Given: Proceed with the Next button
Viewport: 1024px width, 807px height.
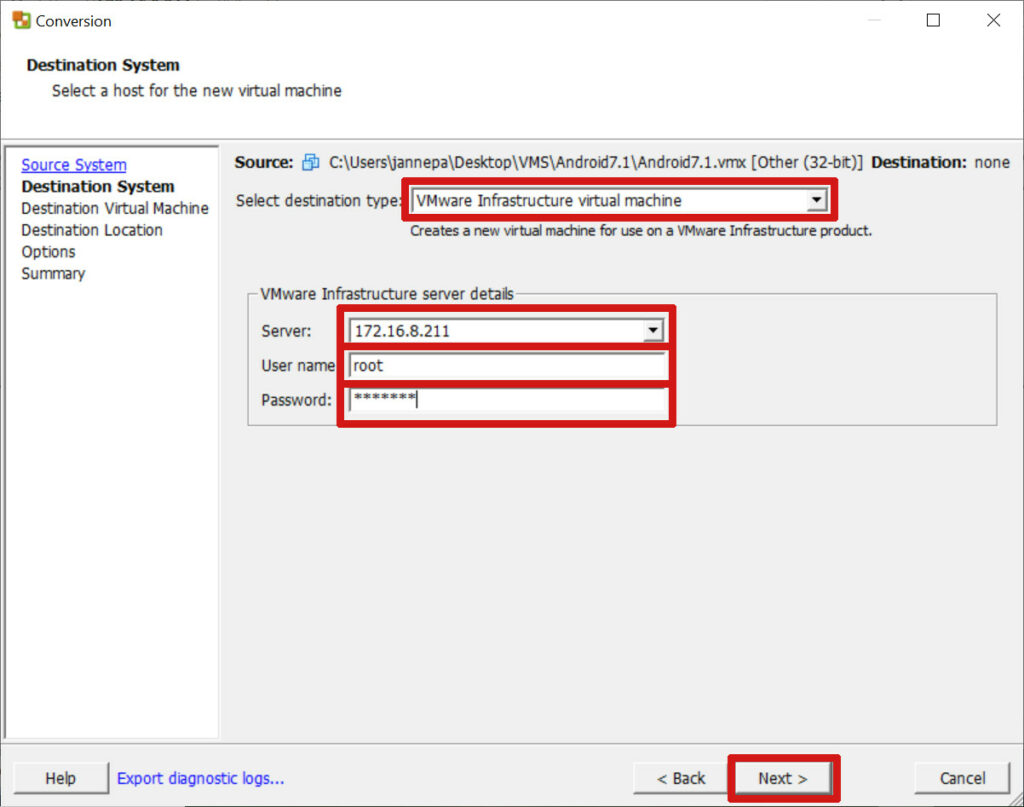Looking at the screenshot, I should 783,778.
